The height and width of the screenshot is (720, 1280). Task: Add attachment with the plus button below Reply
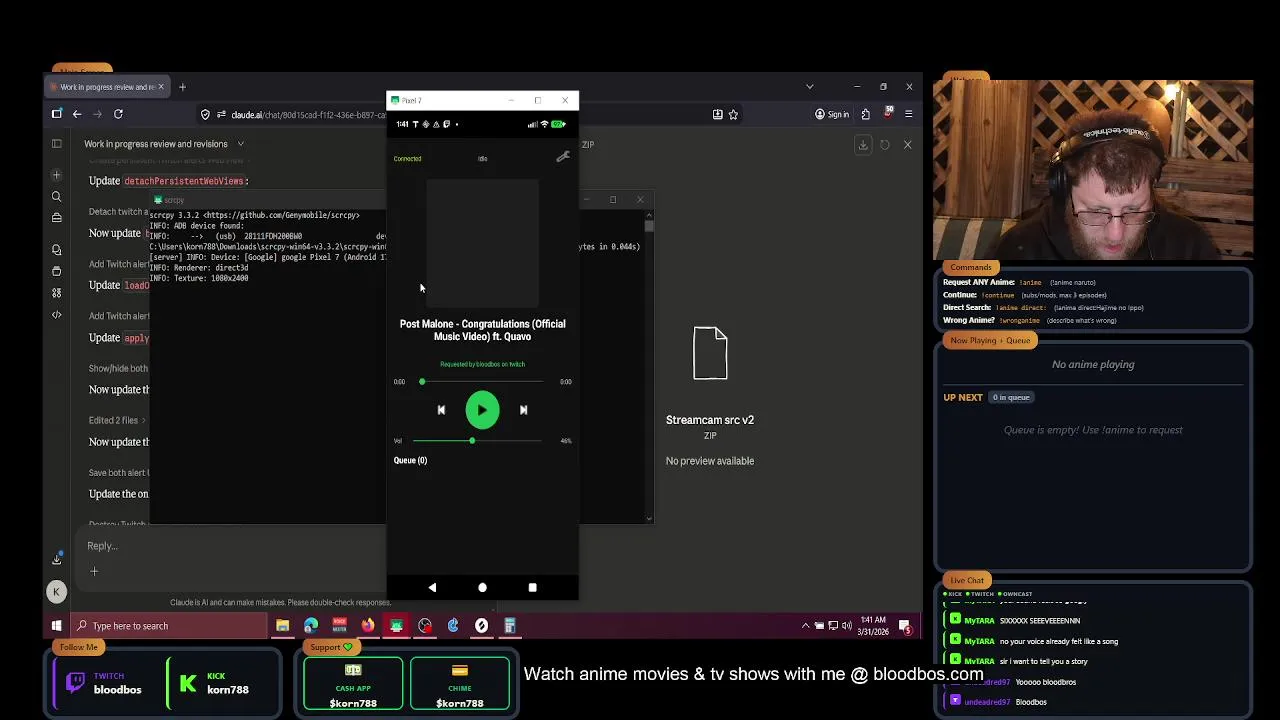[x=94, y=571]
